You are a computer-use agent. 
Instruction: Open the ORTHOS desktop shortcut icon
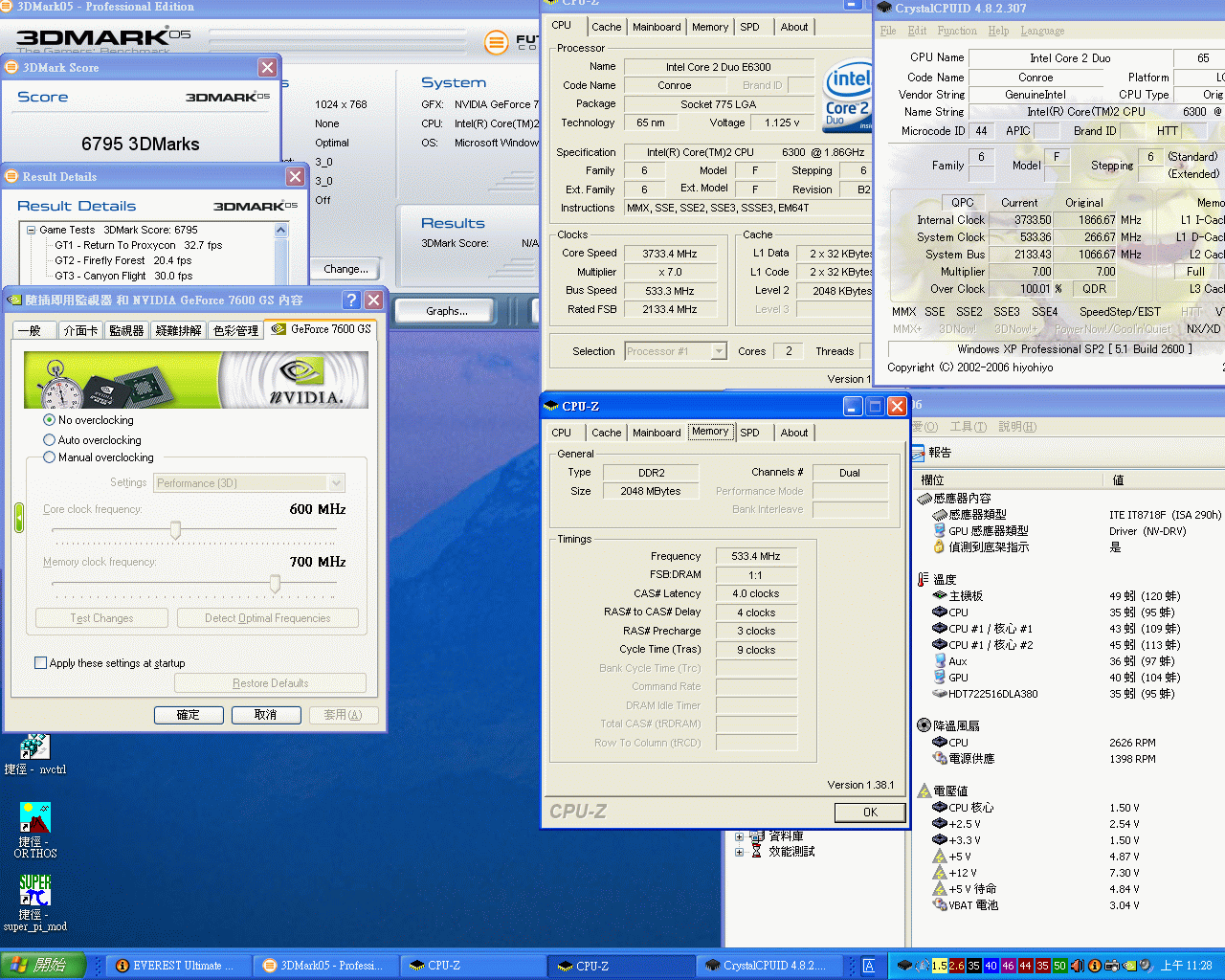pyautogui.click(x=34, y=819)
